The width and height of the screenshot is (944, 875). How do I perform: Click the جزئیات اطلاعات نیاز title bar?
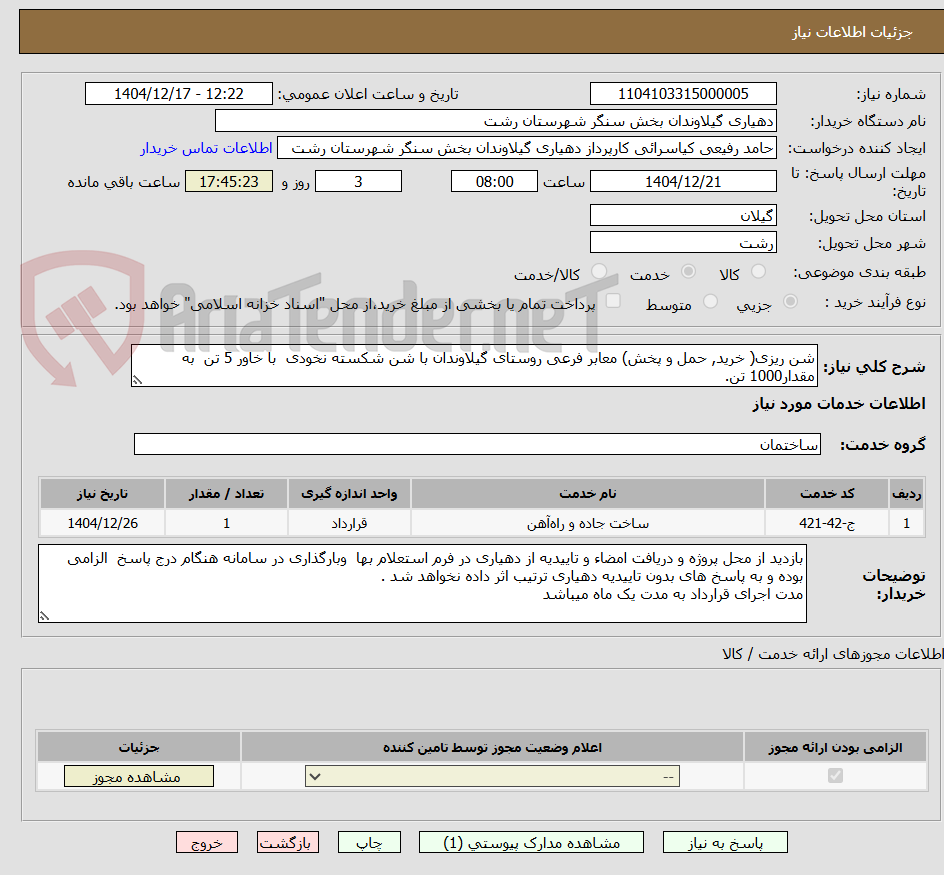481,32
